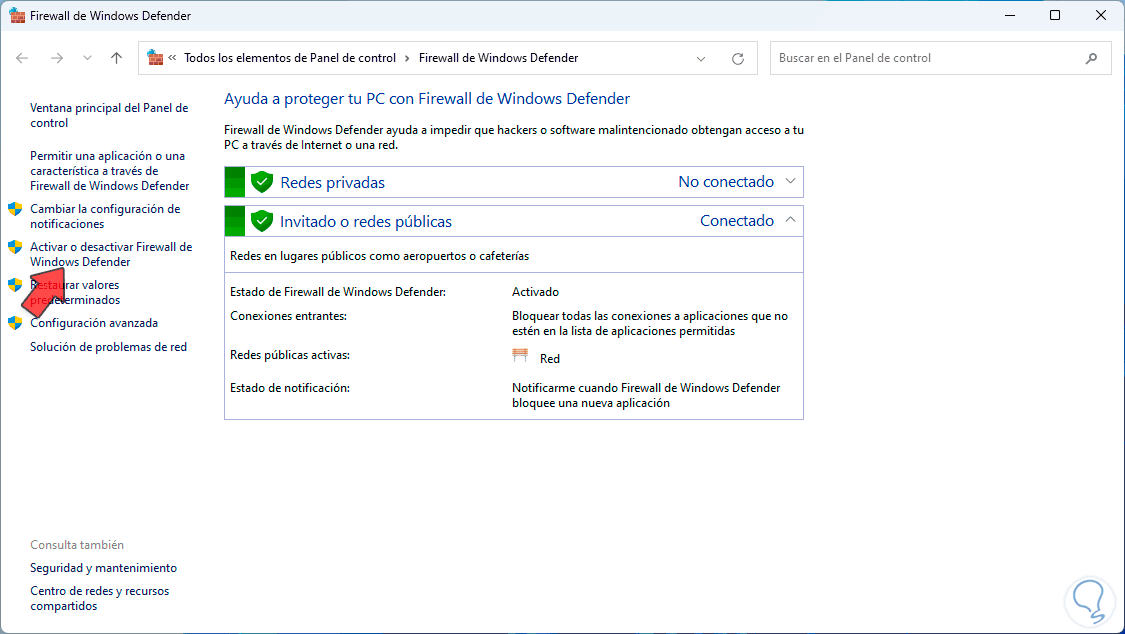Click the Redes privadas header text

(x=332, y=183)
